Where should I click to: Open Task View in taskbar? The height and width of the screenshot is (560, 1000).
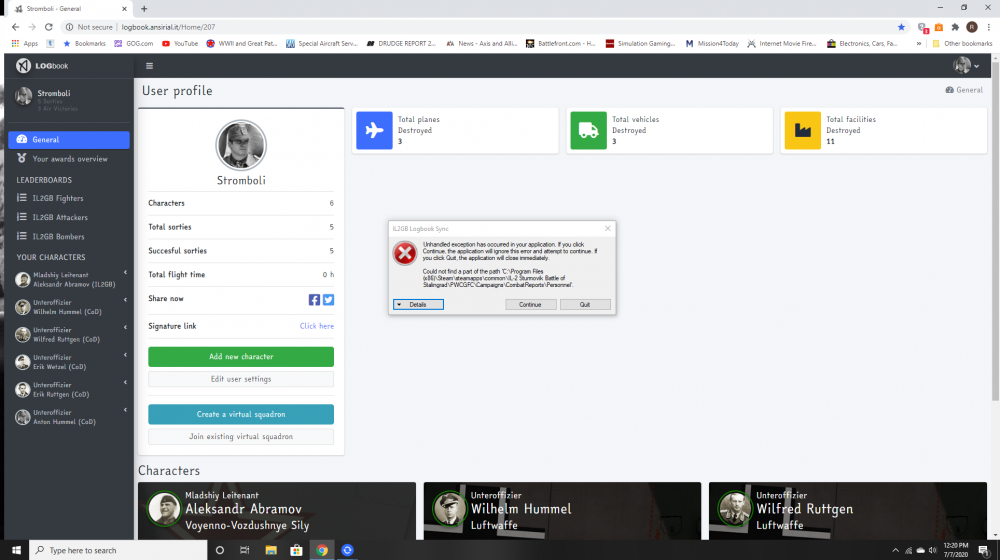[x=245, y=550]
